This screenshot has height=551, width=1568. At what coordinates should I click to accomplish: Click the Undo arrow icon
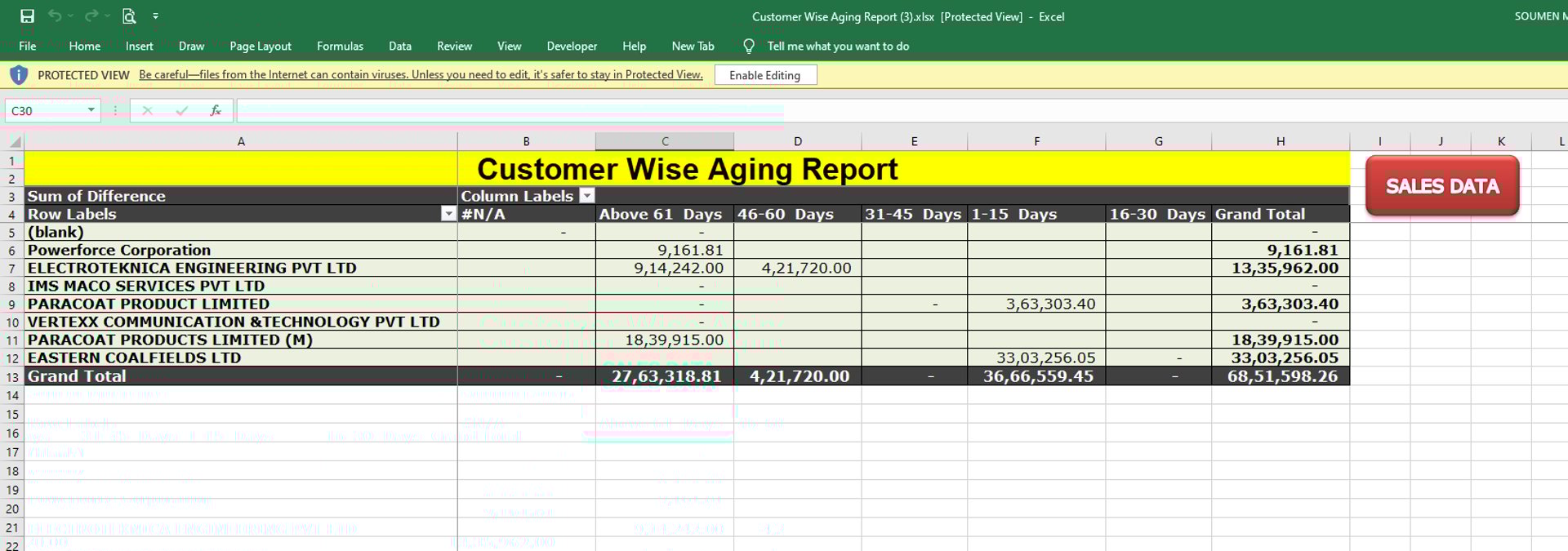click(x=55, y=16)
